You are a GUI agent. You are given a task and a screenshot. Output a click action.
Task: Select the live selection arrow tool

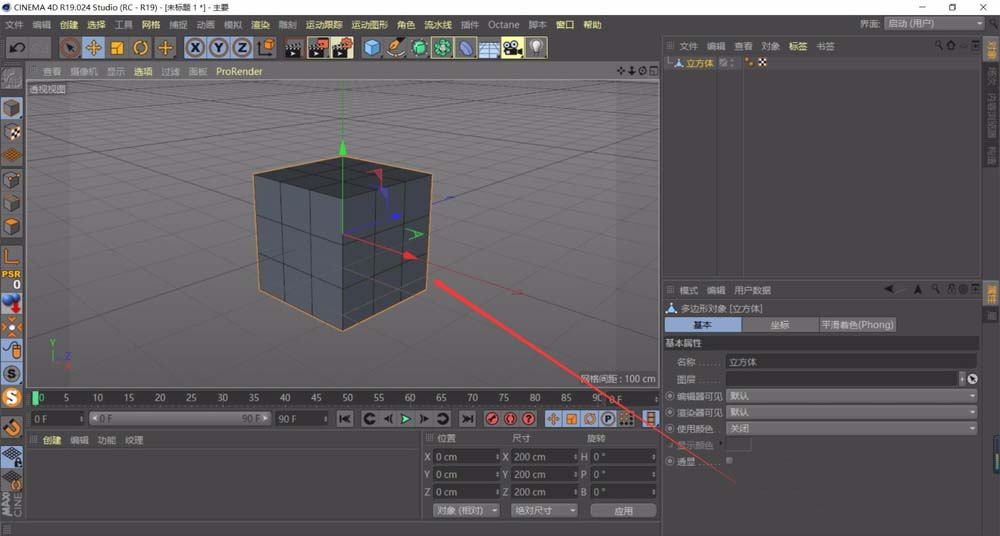tap(70, 48)
